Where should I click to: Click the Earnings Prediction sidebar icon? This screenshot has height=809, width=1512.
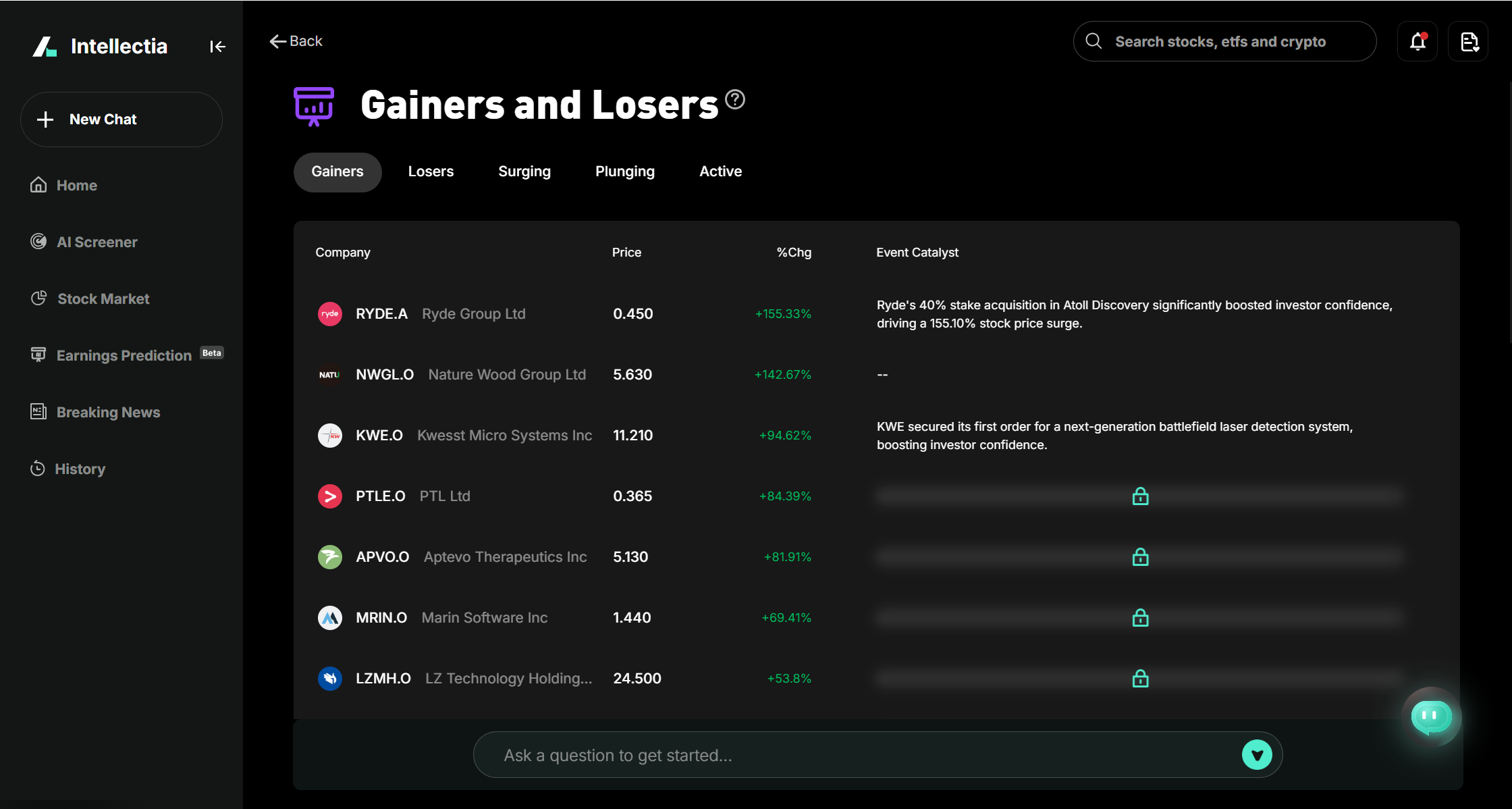click(x=38, y=354)
